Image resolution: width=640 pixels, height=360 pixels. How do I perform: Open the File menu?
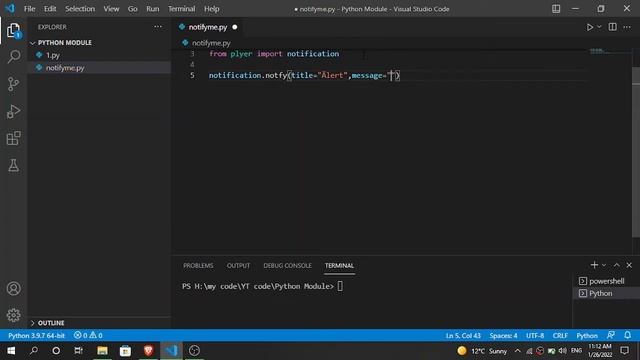click(x=29, y=9)
